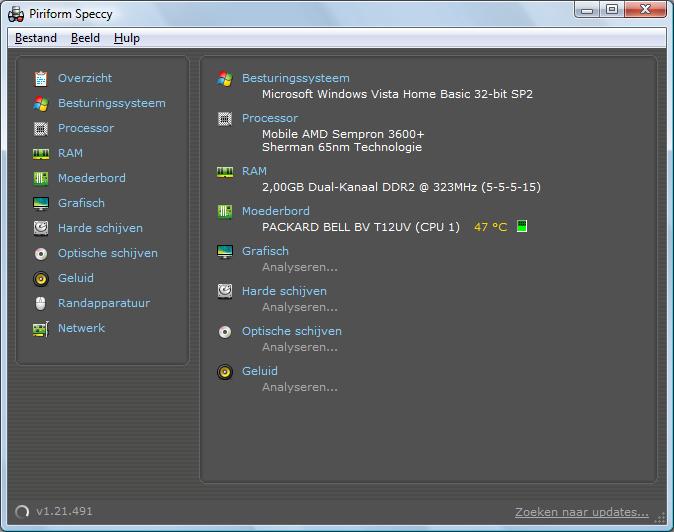
Task: Click the Processor chip icon in summary panel
Action: tap(225, 119)
